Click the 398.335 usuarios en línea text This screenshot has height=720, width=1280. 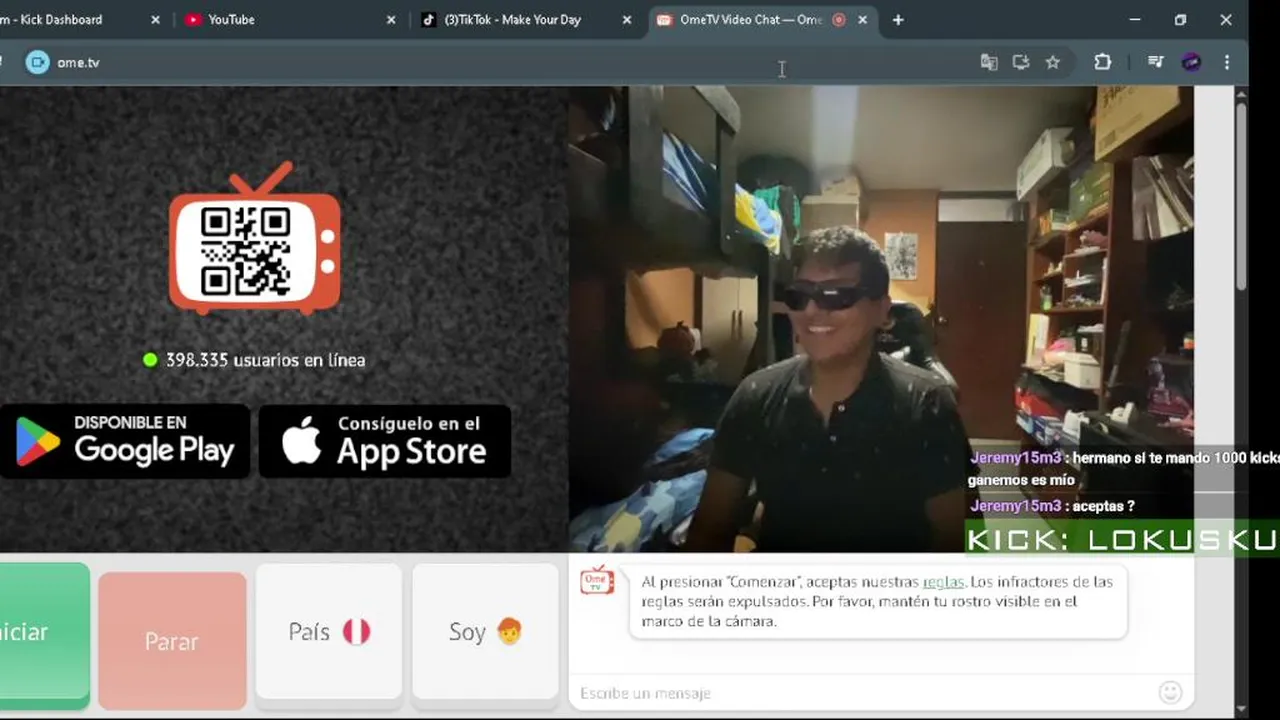pyautogui.click(x=265, y=360)
